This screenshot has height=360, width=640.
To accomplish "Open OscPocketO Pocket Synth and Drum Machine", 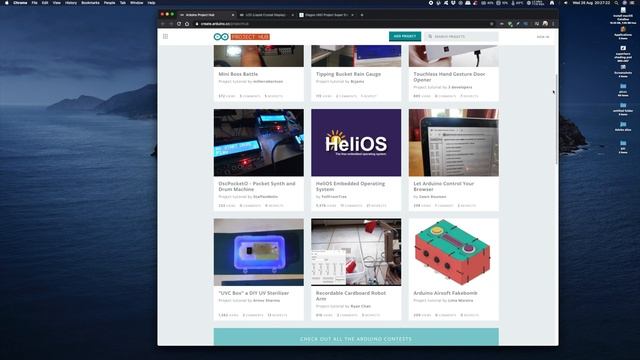I will point(257,186).
